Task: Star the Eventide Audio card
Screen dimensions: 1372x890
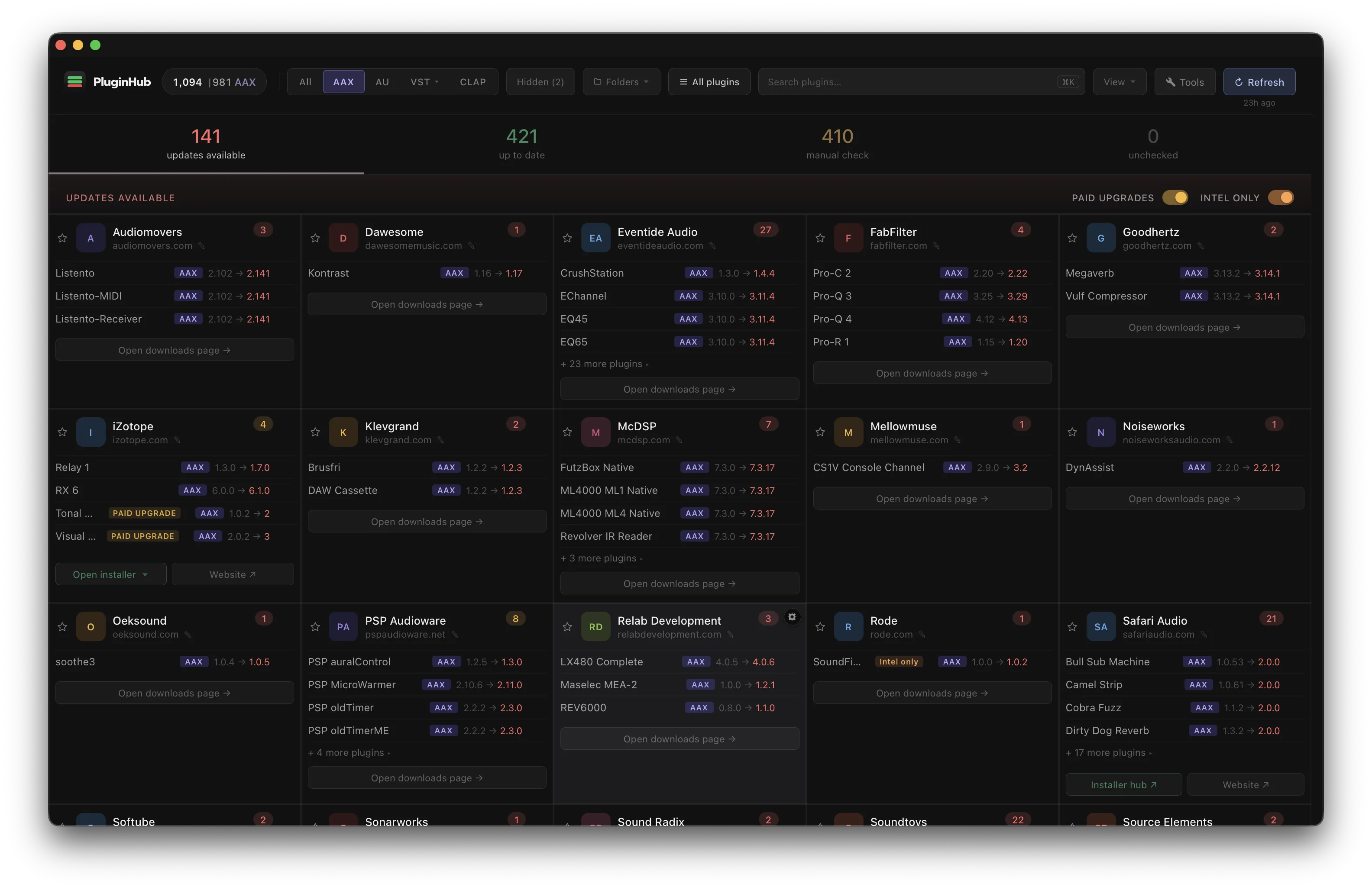Action: (x=567, y=238)
